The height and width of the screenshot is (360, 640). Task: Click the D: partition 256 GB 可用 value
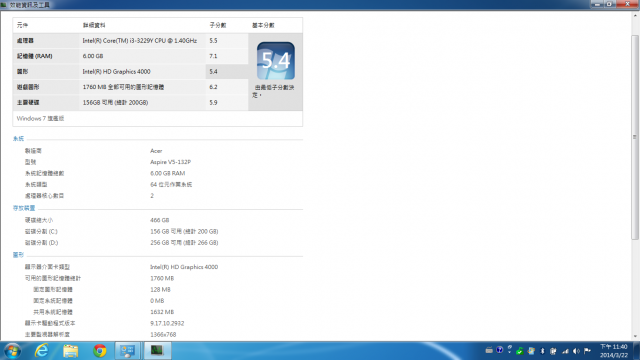pyautogui.click(x=184, y=243)
